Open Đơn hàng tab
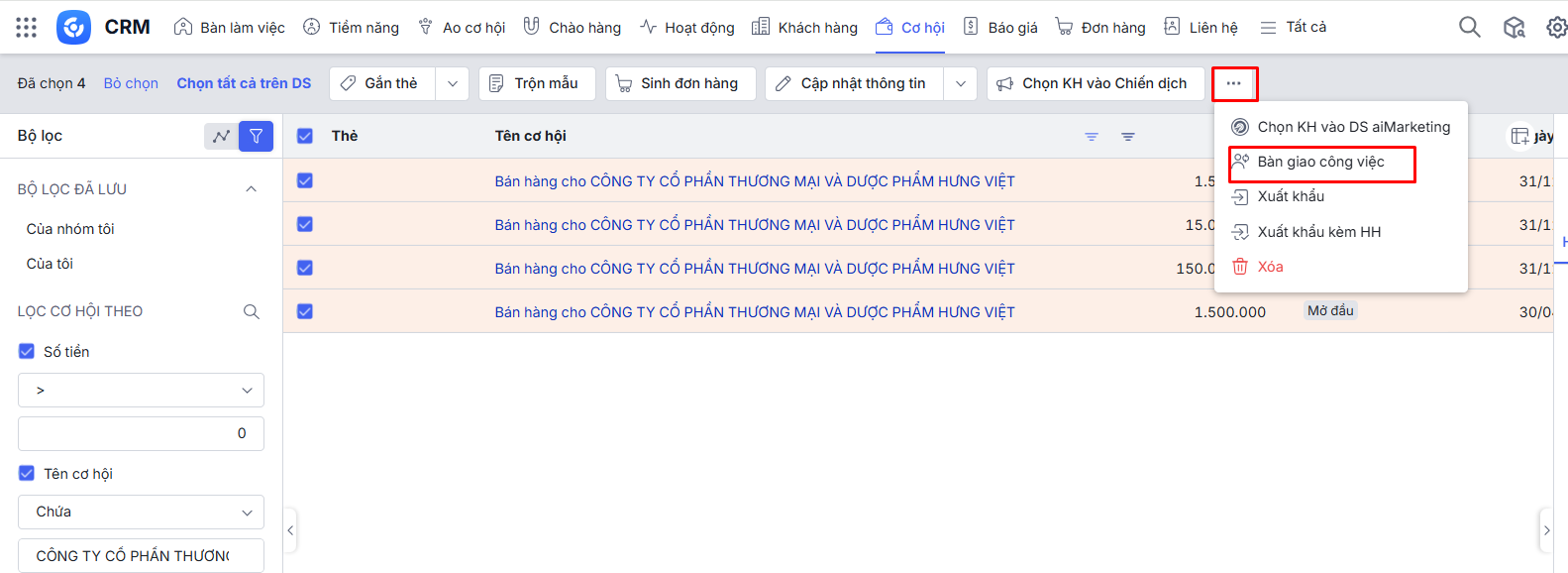 click(1100, 28)
